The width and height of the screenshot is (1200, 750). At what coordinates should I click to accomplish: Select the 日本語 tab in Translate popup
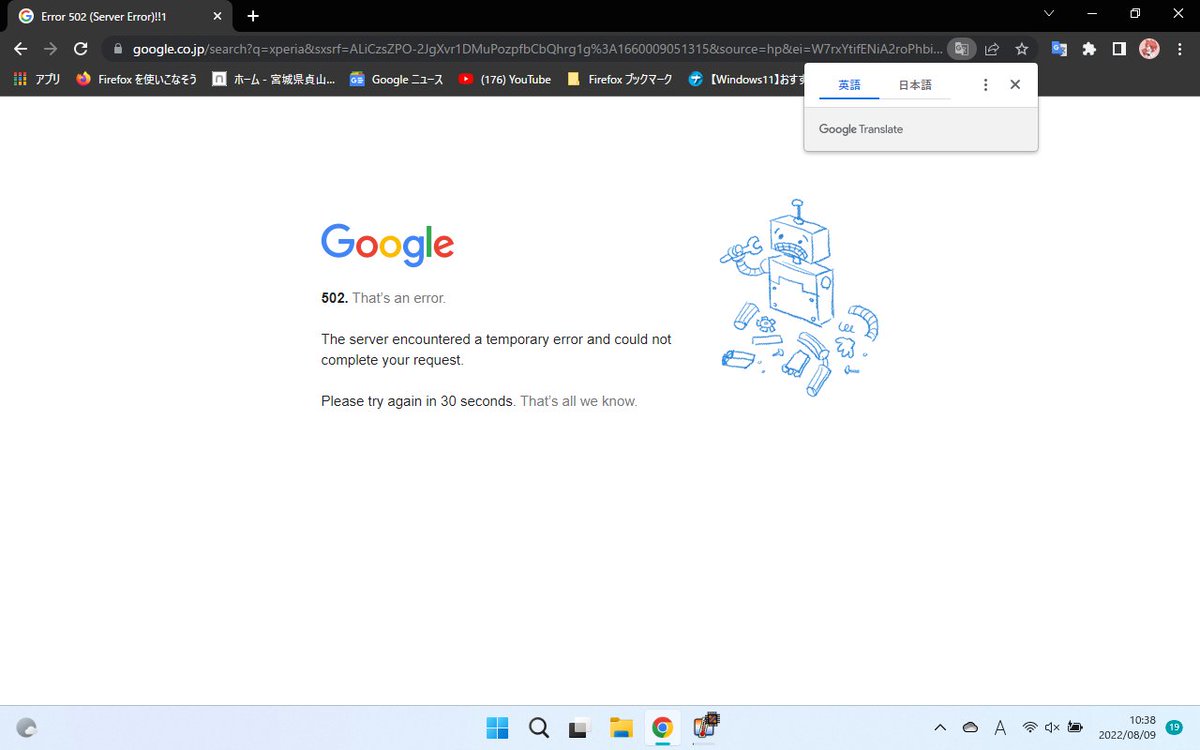click(915, 85)
